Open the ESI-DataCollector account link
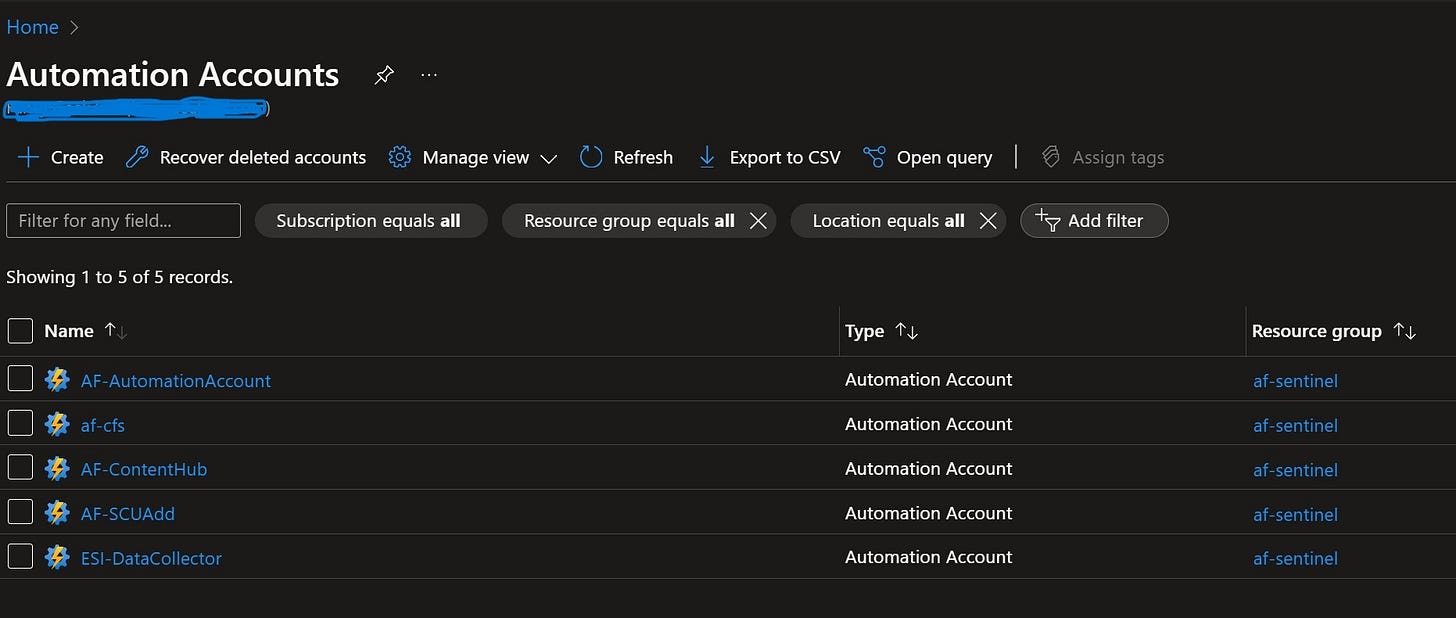Image resolution: width=1456 pixels, height=618 pixels. coord(151,558)
